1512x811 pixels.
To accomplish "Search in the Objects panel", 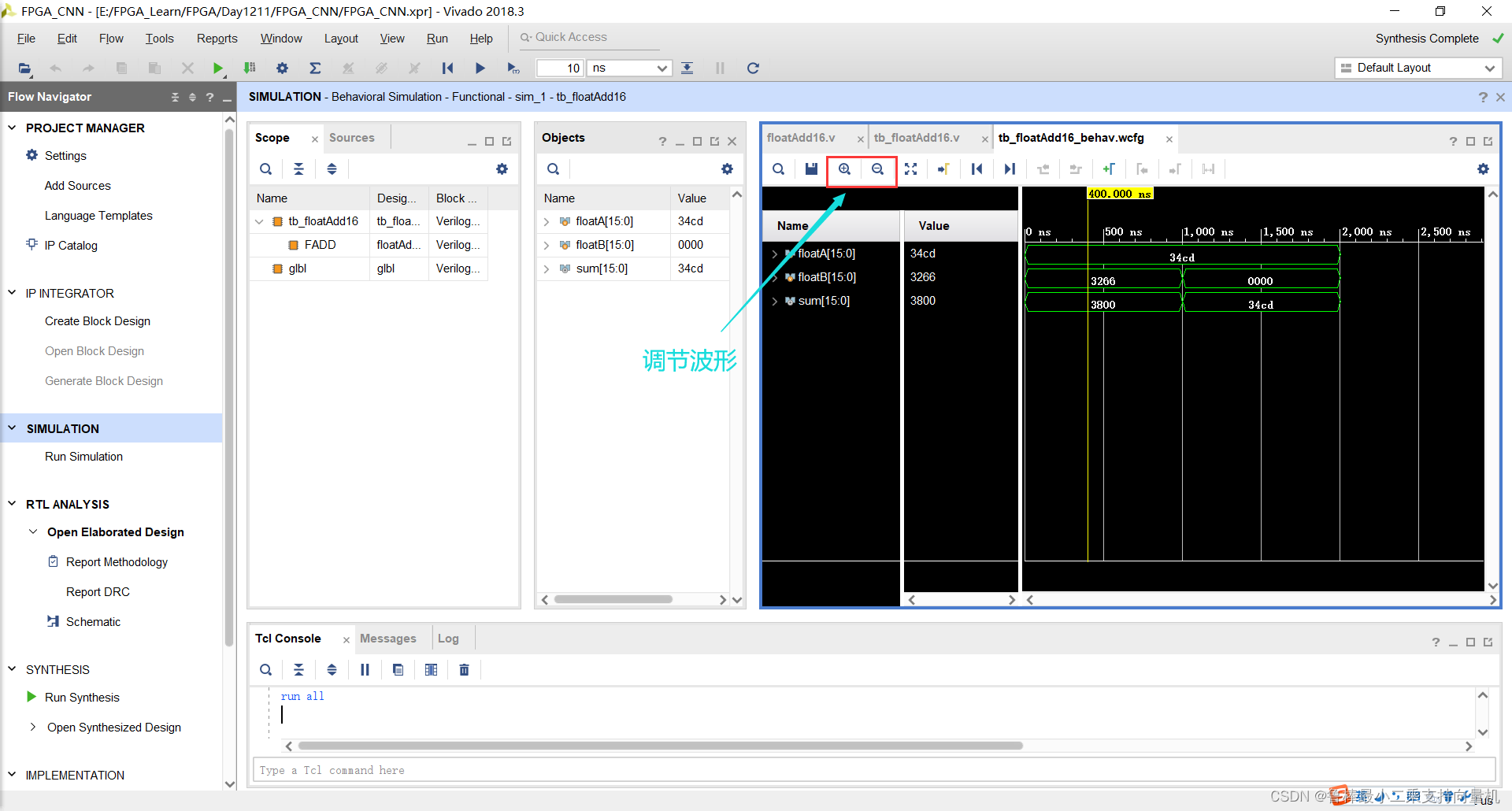I will [x=554, y=169].
